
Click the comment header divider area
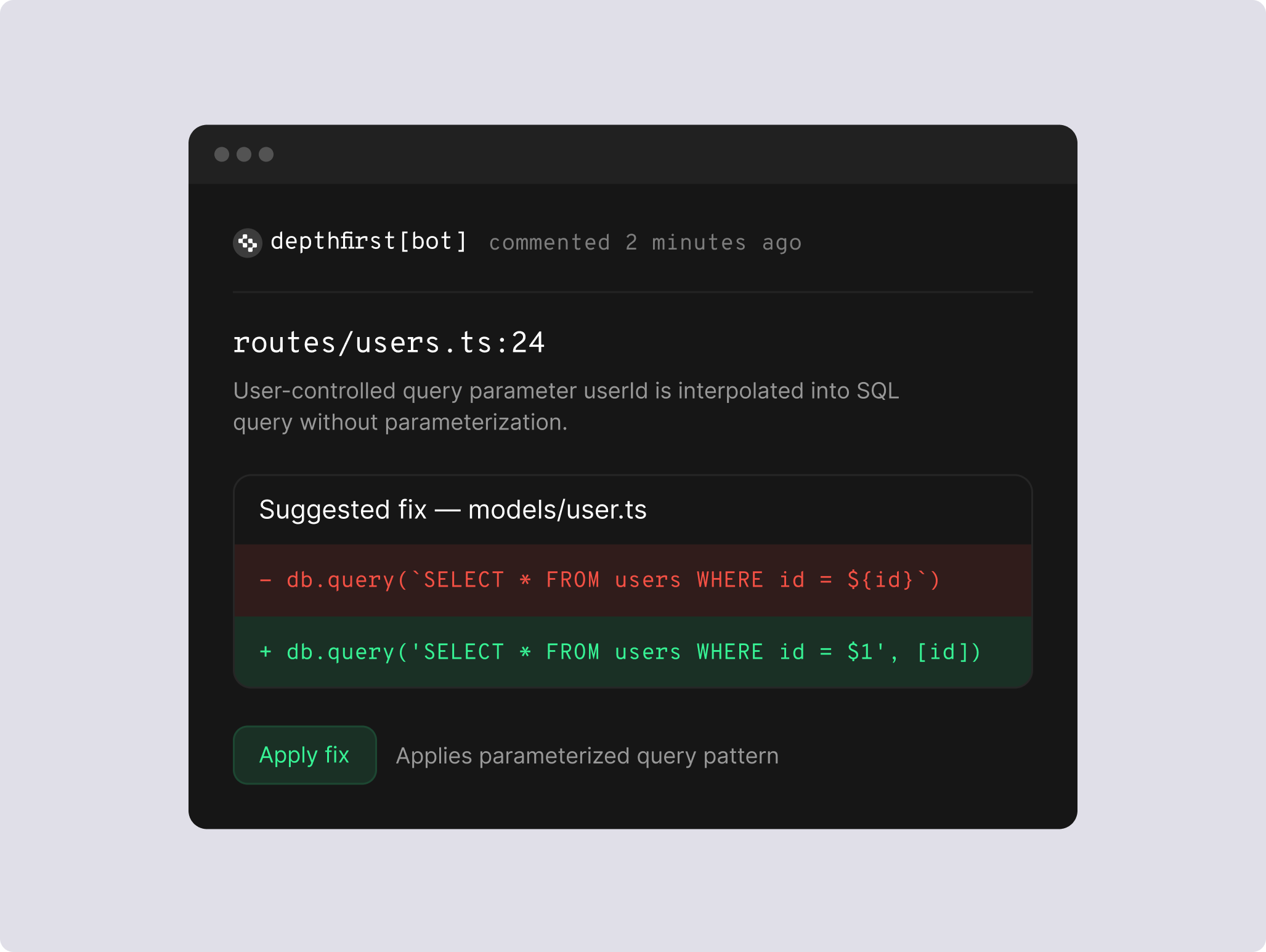tap(632, 291)
